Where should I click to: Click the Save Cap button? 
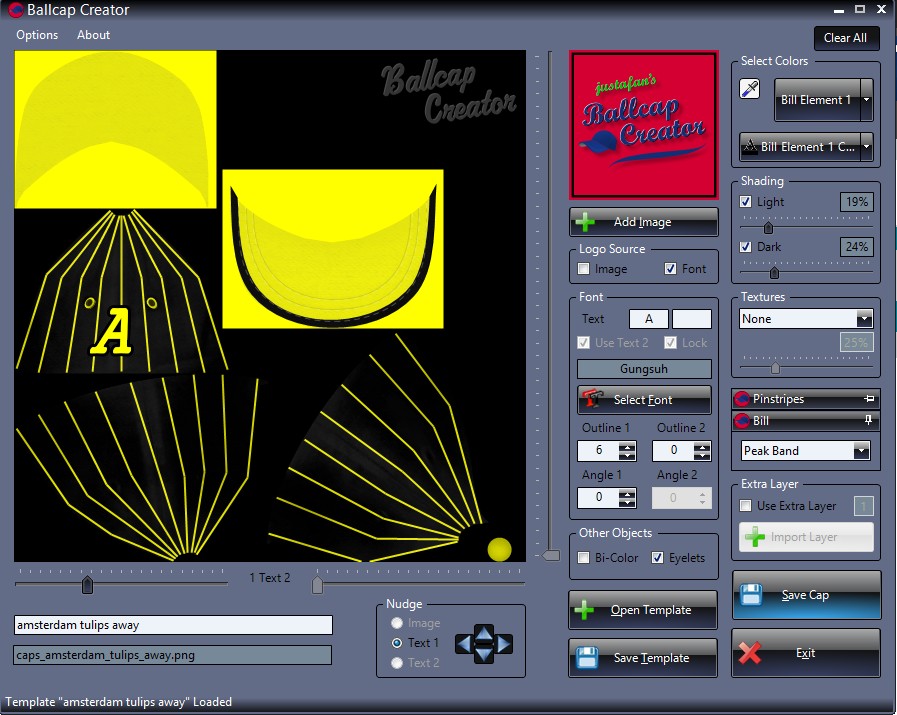click(806, 595)
